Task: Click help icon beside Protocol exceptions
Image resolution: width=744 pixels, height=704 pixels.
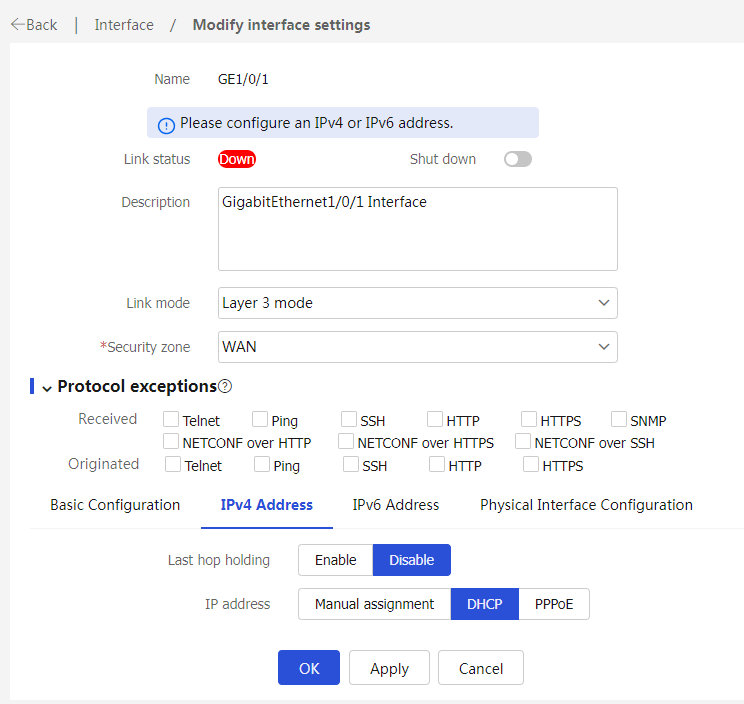Action: pyautogui.click(x=225, y=387)
